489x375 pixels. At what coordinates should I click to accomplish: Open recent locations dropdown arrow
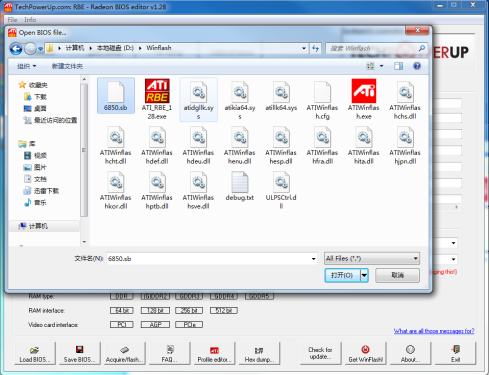coord(40,49)
